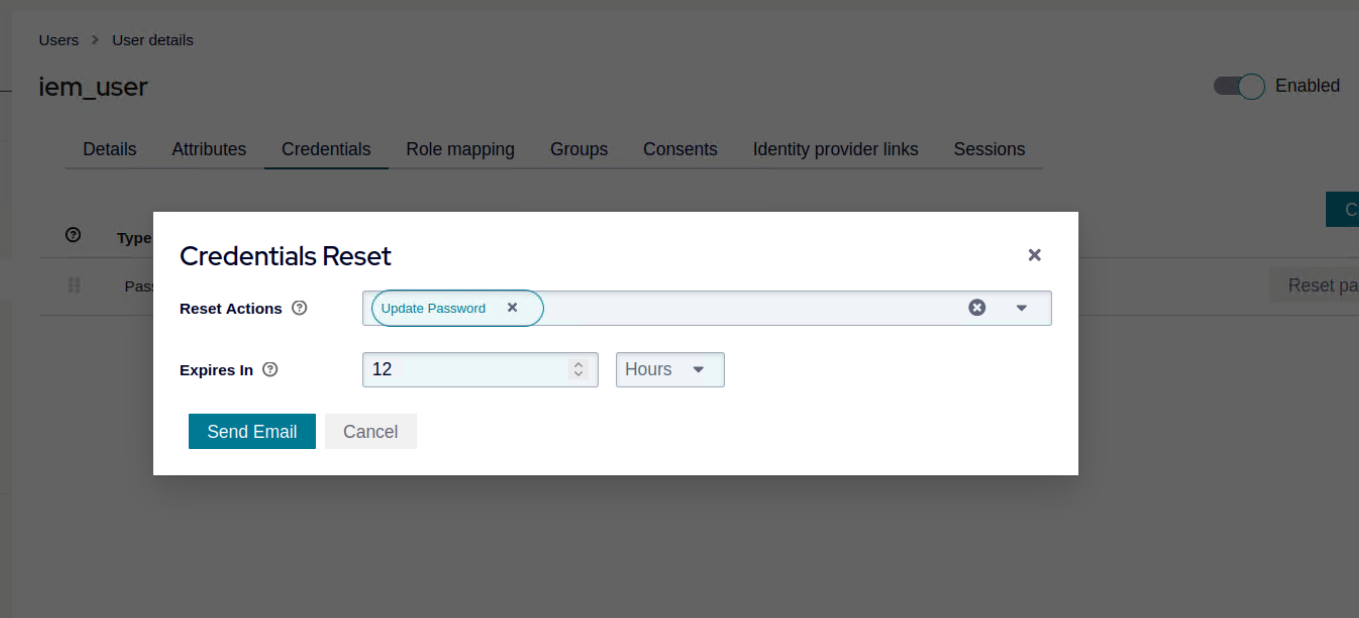Open the Role mapping tab
The width and height of the screenshot is (1359, 618).
460,149
